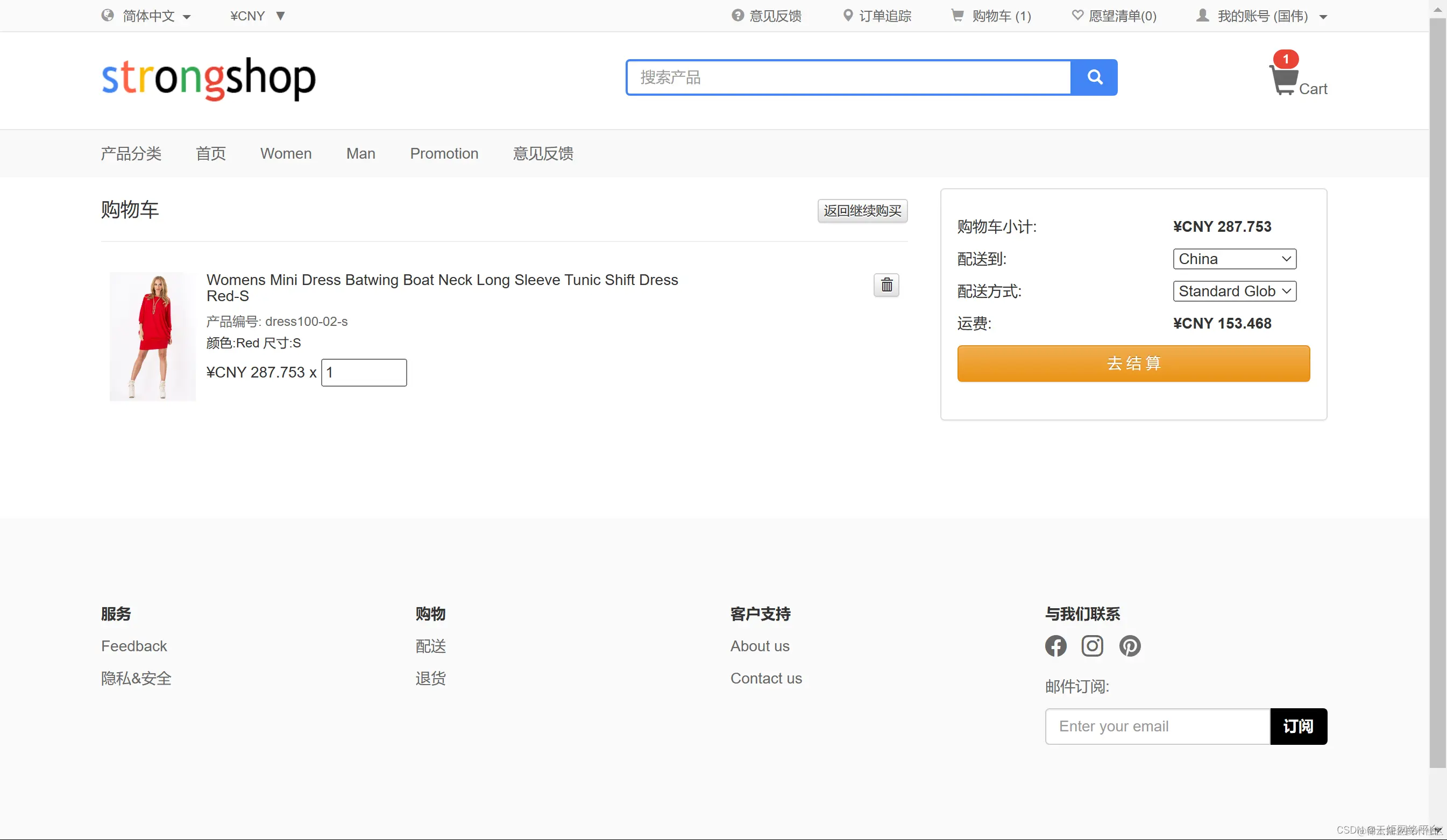Open the Instagram icon in footer
This screenshot has width=1447, height=840.
click(1092, 646)
